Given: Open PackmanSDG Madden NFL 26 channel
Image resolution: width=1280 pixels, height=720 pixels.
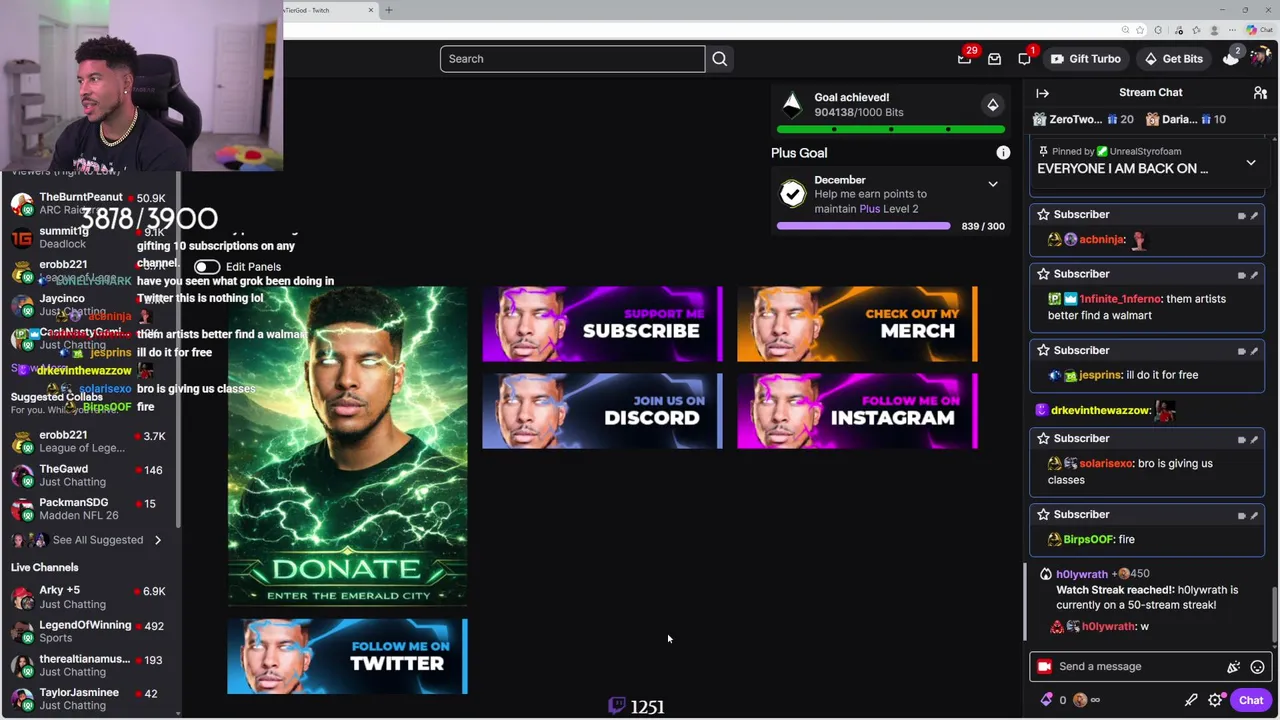Looking at the screenshot, I should 90,509.
